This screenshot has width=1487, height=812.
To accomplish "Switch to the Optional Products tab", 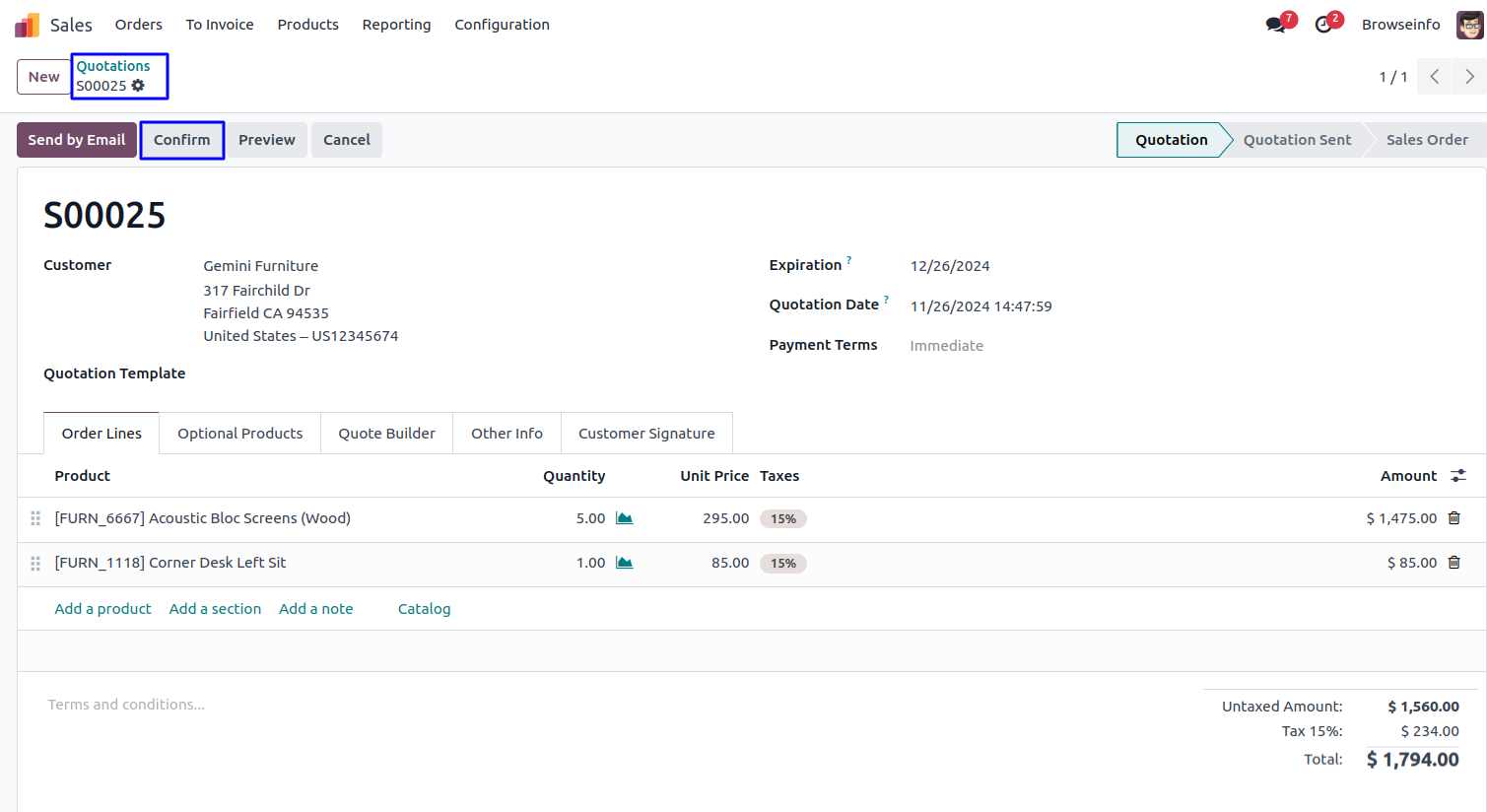I will point(239,434).
